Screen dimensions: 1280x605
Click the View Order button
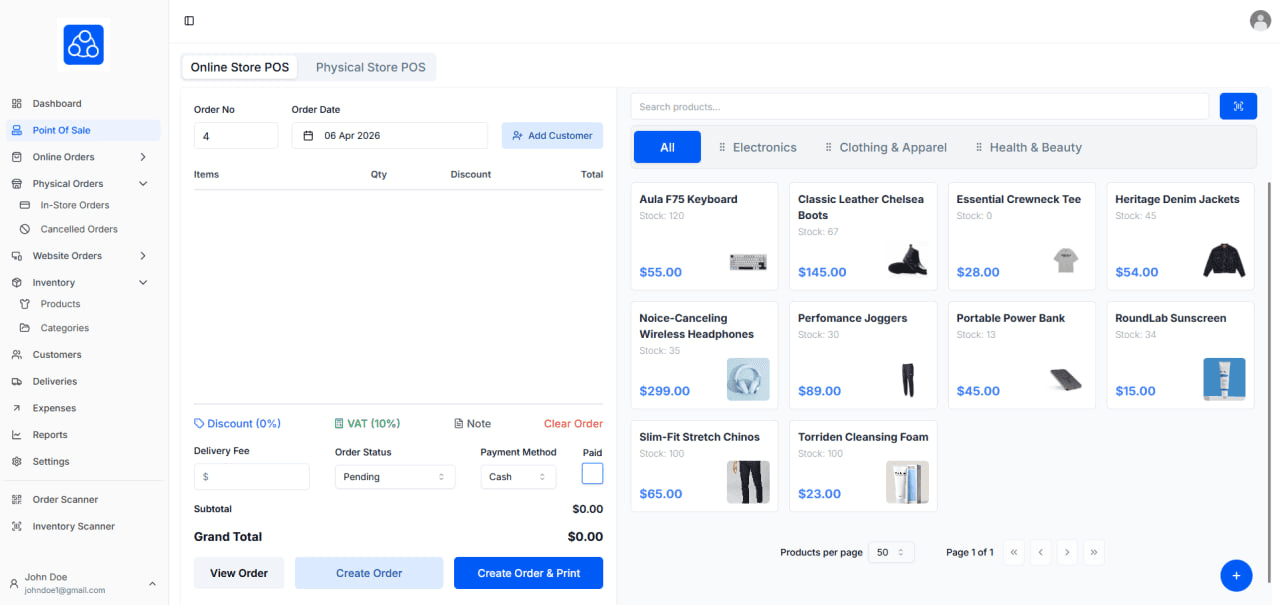[239, 573]
